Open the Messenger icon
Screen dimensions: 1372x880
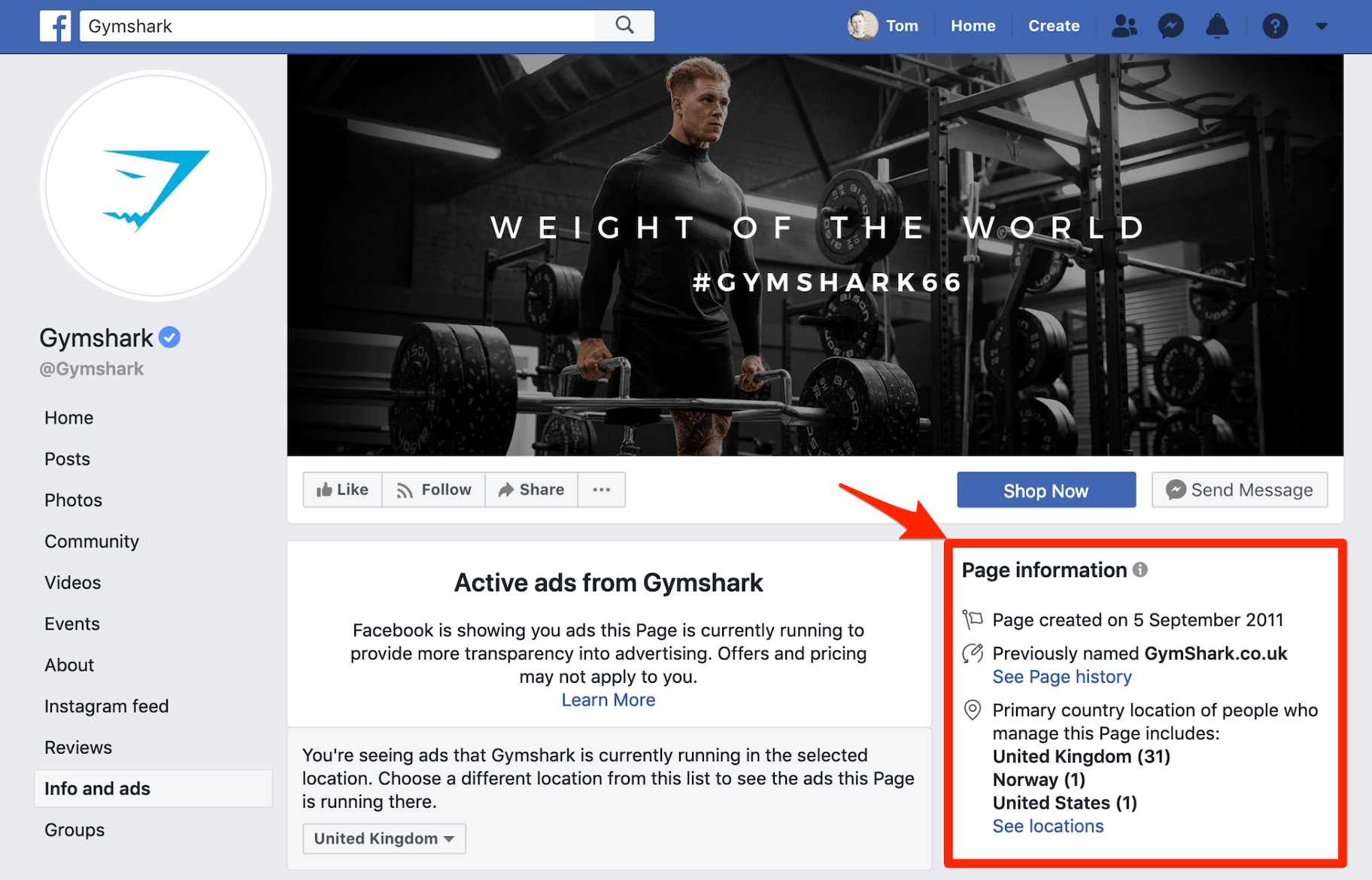click(x=1170, y=26)
